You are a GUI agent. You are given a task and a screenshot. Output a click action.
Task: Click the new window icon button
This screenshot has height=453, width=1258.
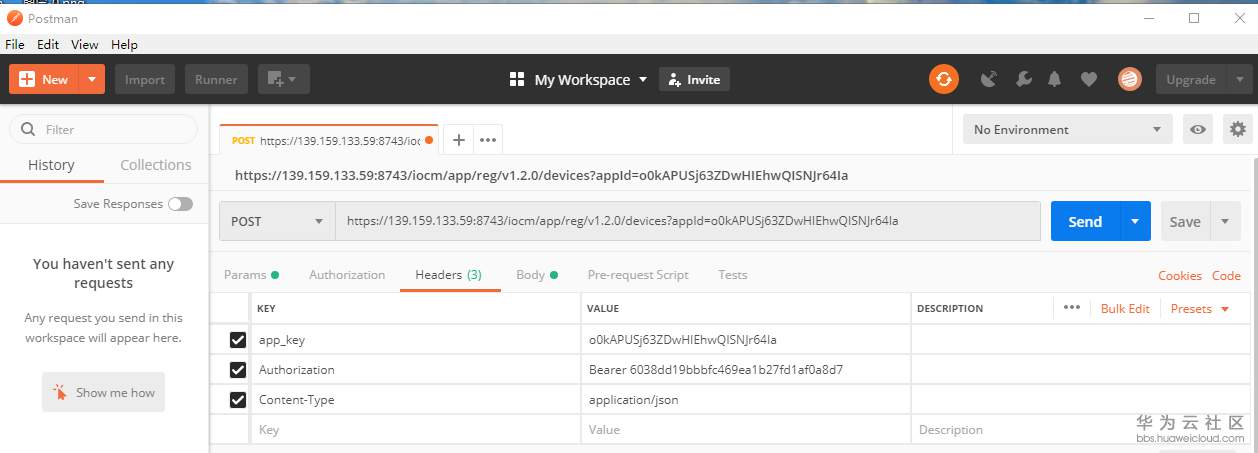pyautogui.click(x=283, y=79)
